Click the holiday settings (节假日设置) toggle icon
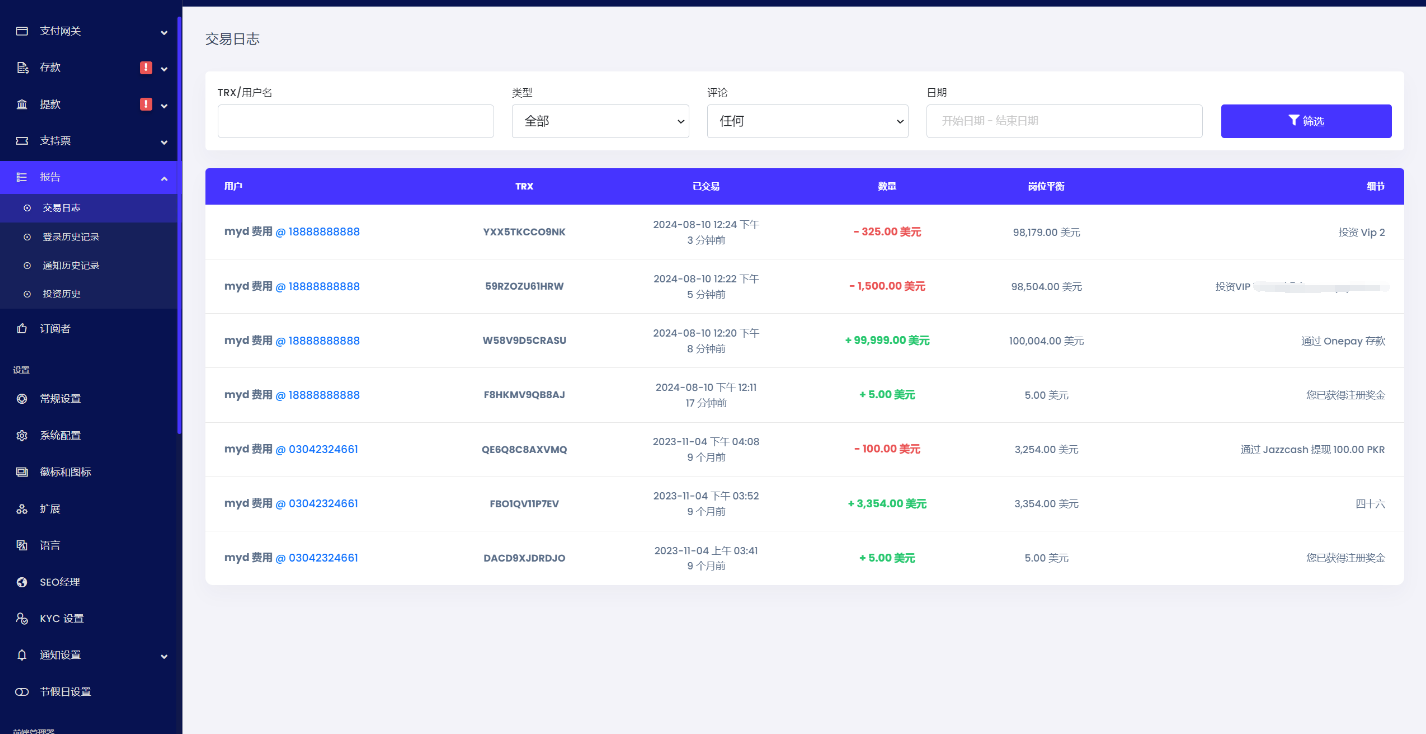Viewport: 1426px width, 734px height. click(x=22, y=692)
